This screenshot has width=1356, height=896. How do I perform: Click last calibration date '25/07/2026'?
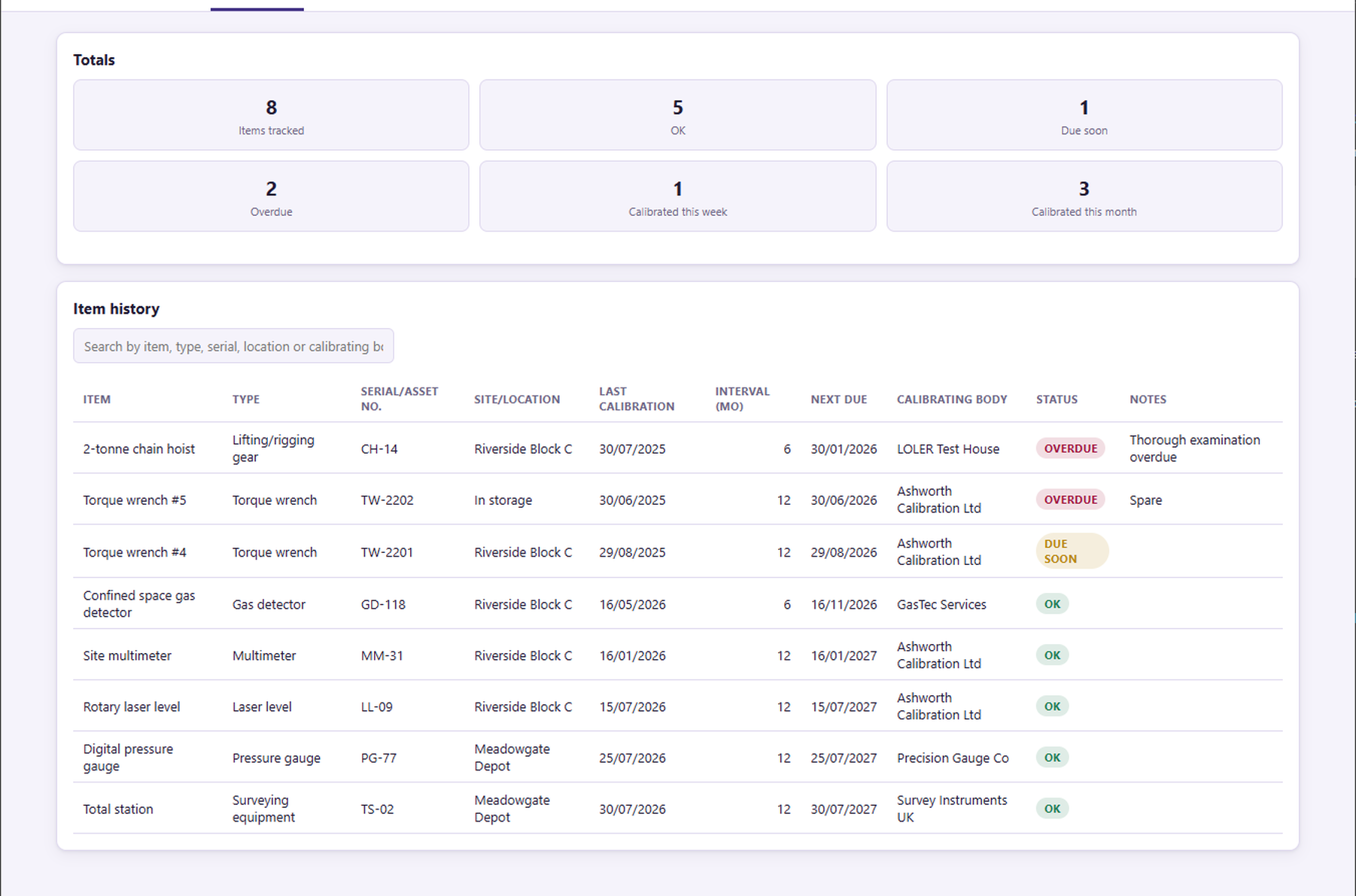coord(632,758)
